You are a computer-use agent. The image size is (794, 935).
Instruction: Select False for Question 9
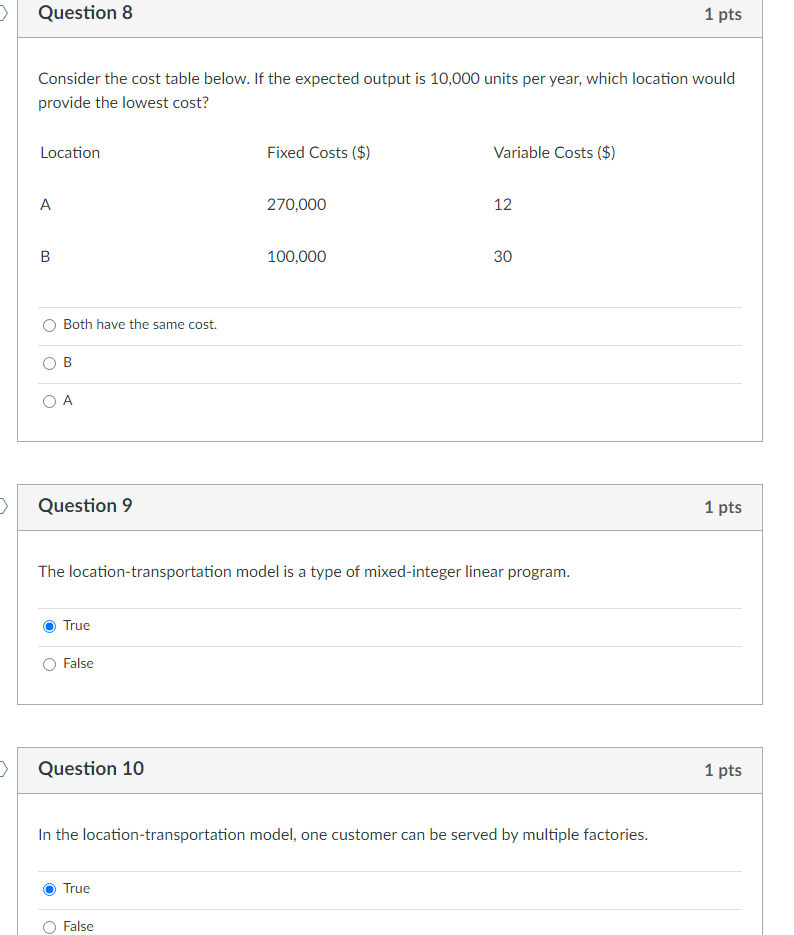click(49, 663)
